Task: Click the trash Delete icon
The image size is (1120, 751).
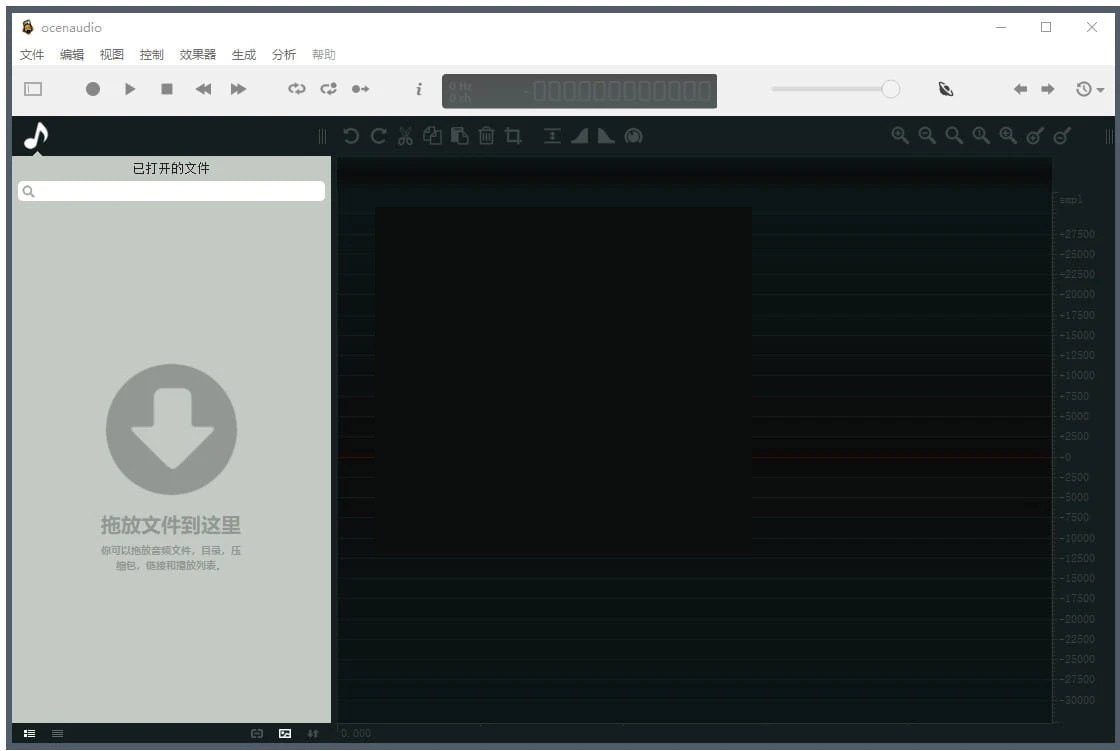Action: coord(486,136)
